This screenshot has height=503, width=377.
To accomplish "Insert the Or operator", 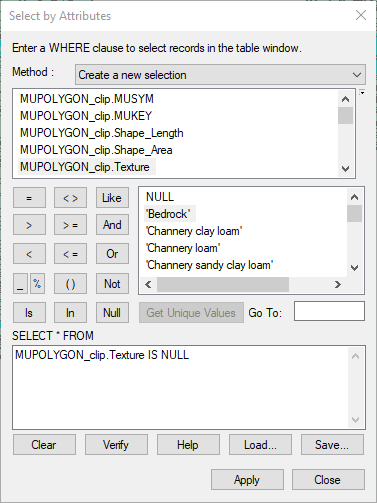I will 112,254.
